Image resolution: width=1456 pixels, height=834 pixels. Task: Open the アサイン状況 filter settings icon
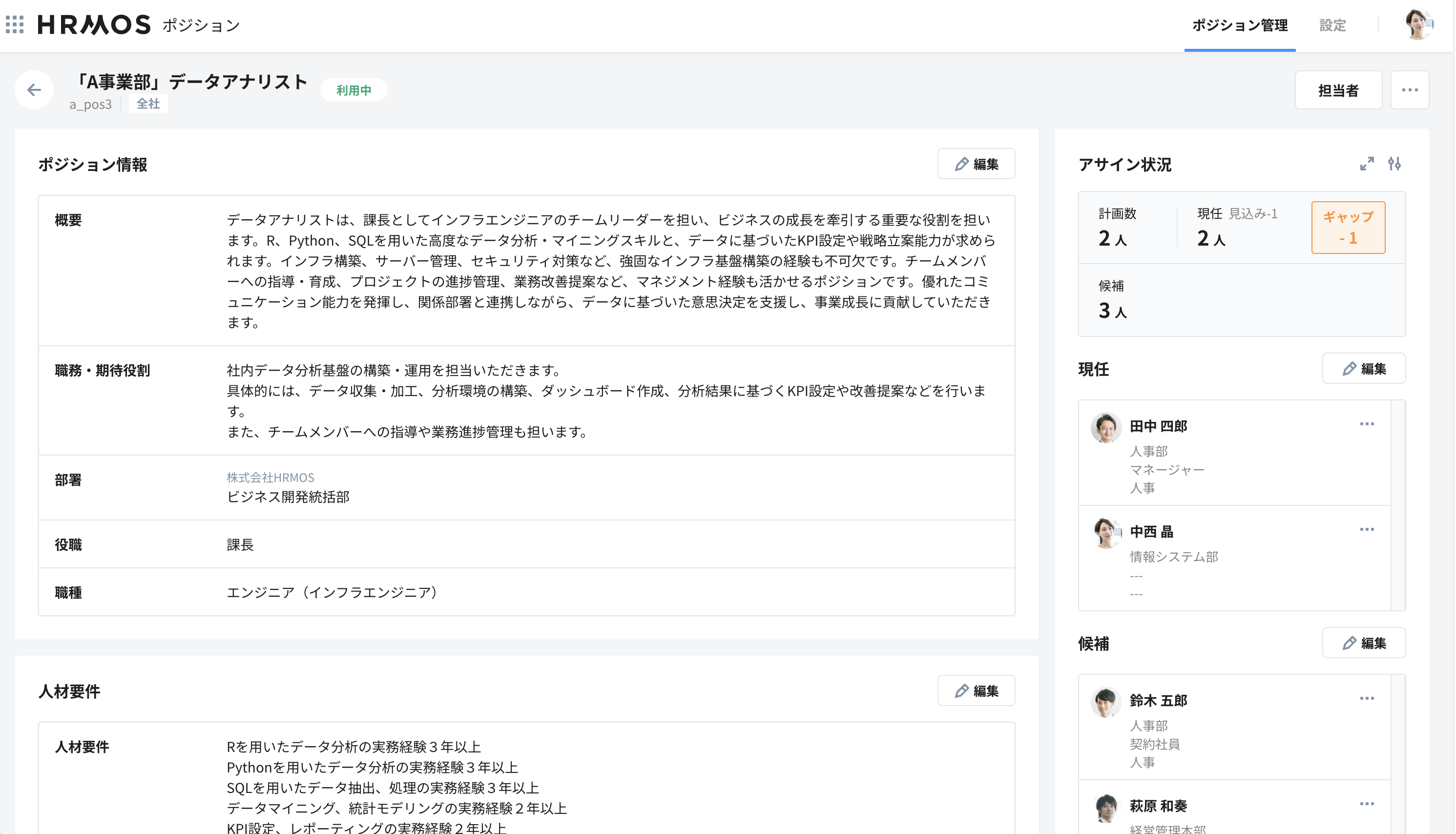[x=1396, y=165]
